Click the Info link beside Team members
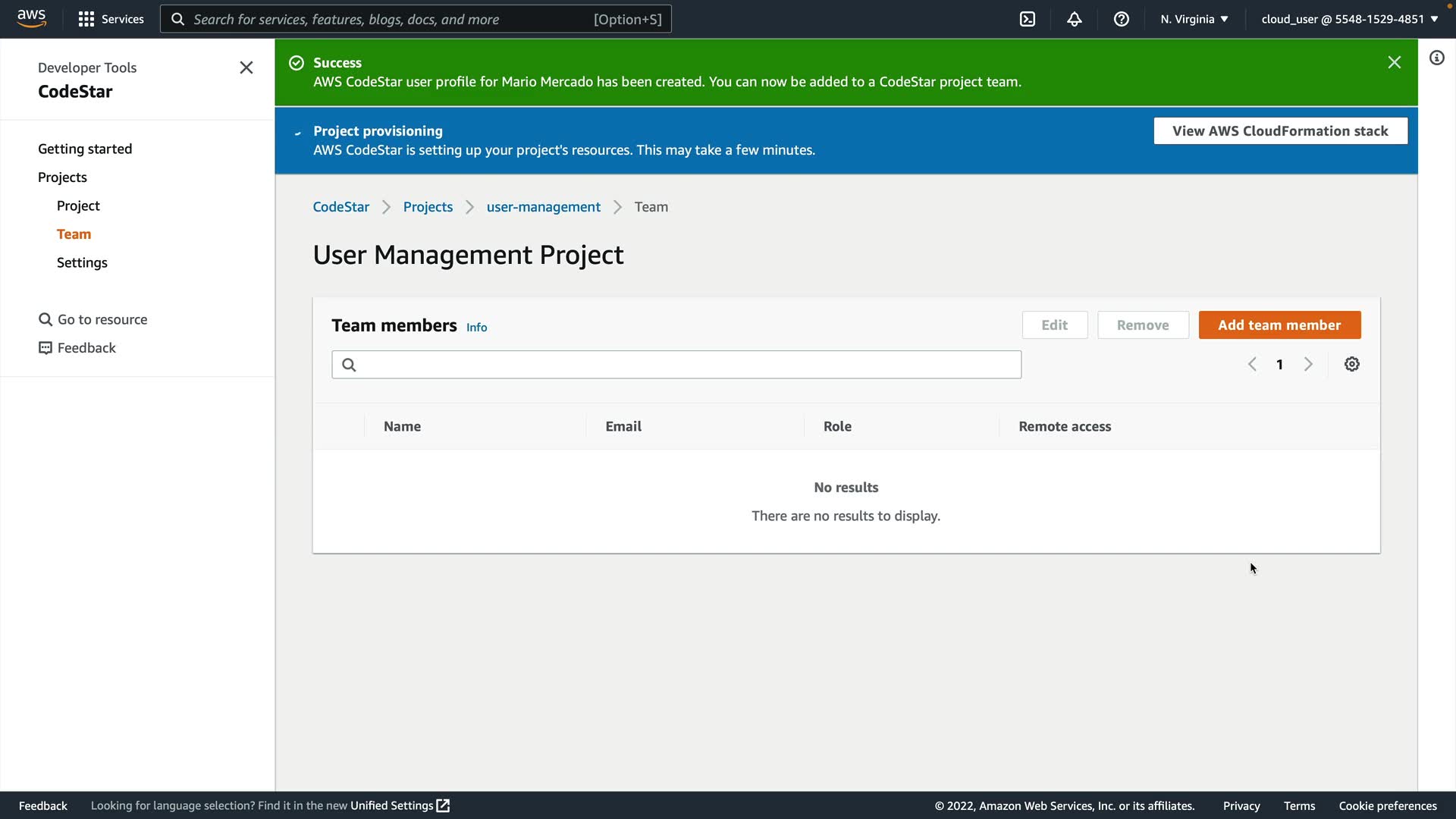This screenshot has width=1456, height=819. pyautogui.click(x=476, y=328)
